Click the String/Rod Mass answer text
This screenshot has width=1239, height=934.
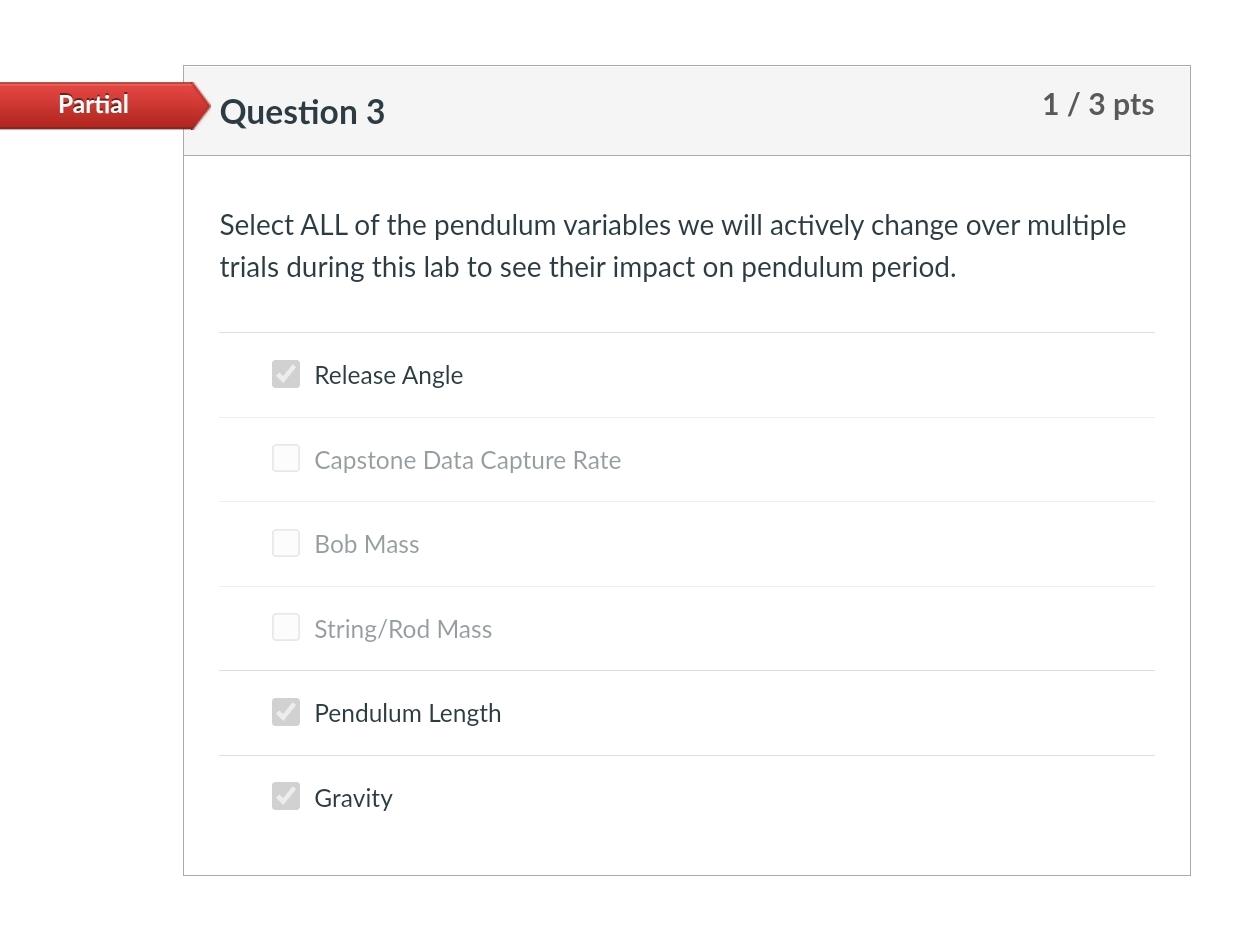[x=403, y=628]
